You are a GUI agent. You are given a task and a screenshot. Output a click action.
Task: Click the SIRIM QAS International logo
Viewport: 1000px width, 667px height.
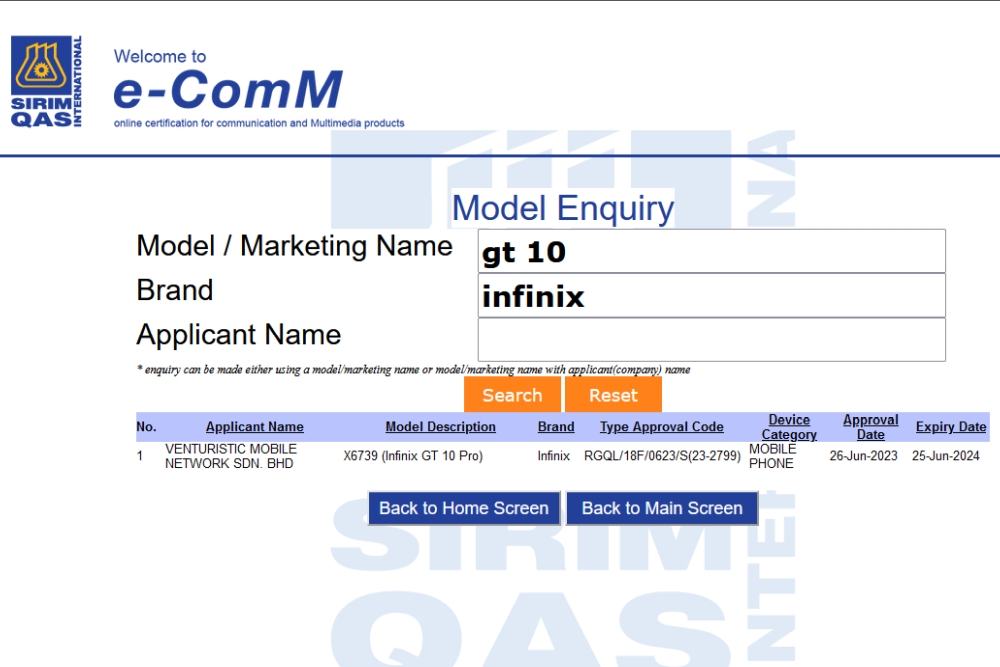(47, 82)
